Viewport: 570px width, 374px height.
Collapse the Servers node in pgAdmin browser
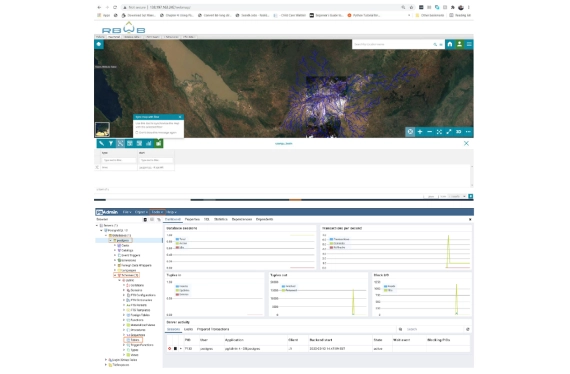point(97,225)
